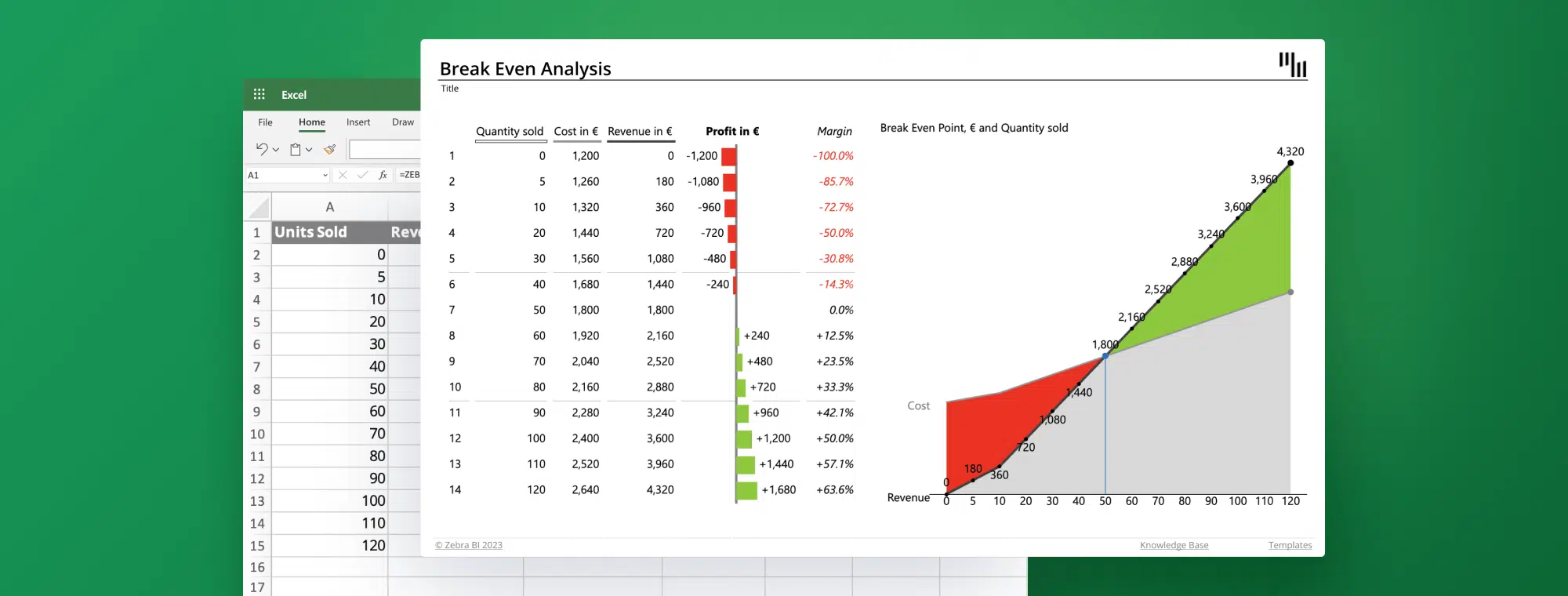
Task: Click the Units Sold header cell
Action: (x=330, y=232)
